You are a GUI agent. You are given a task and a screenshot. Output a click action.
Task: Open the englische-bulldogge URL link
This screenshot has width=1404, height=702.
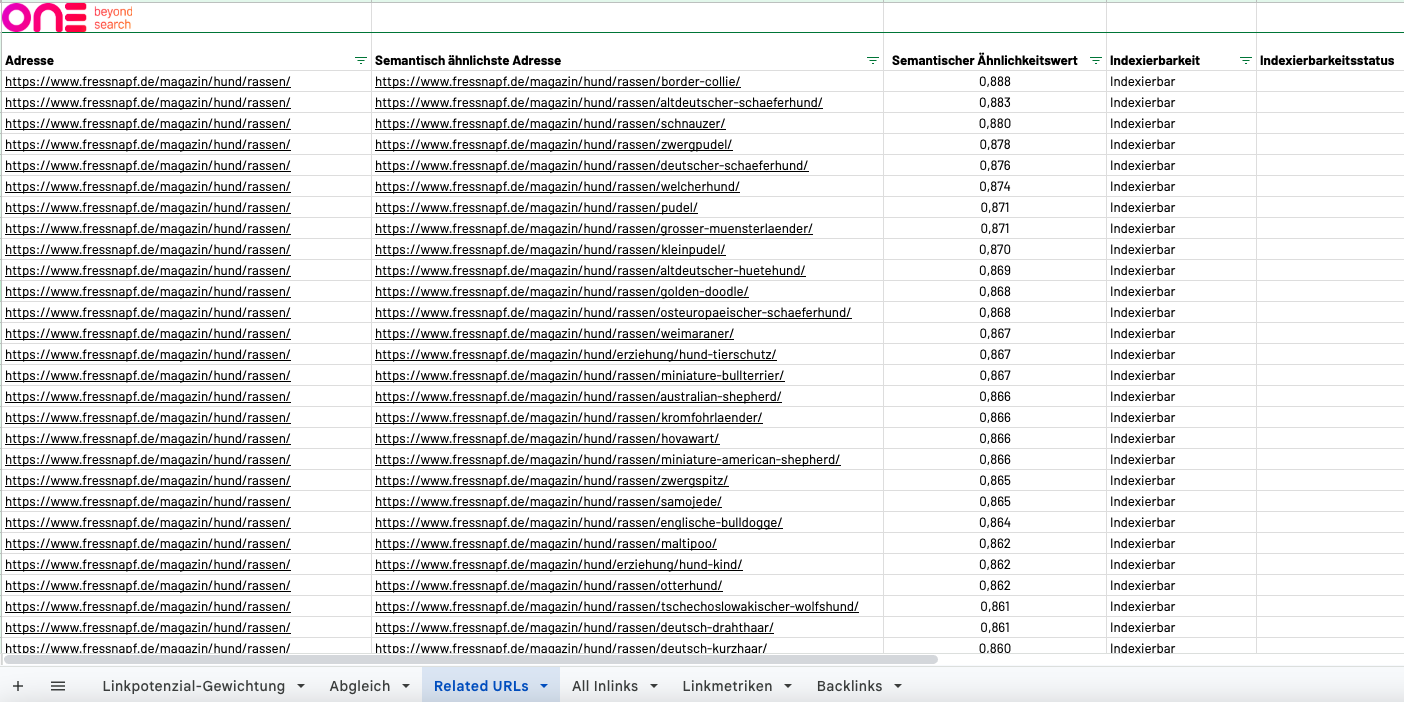pos(579,523)
